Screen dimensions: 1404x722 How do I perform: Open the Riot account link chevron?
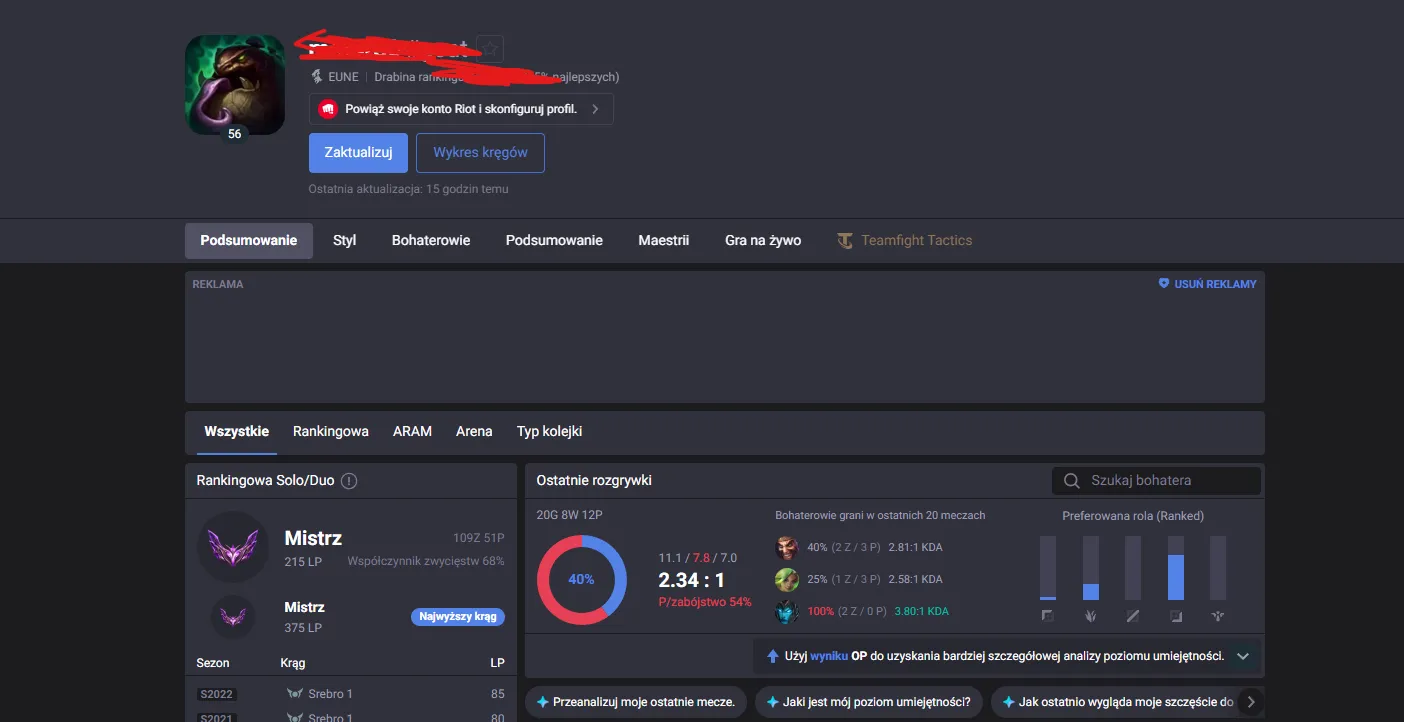(x=595, y=109)
